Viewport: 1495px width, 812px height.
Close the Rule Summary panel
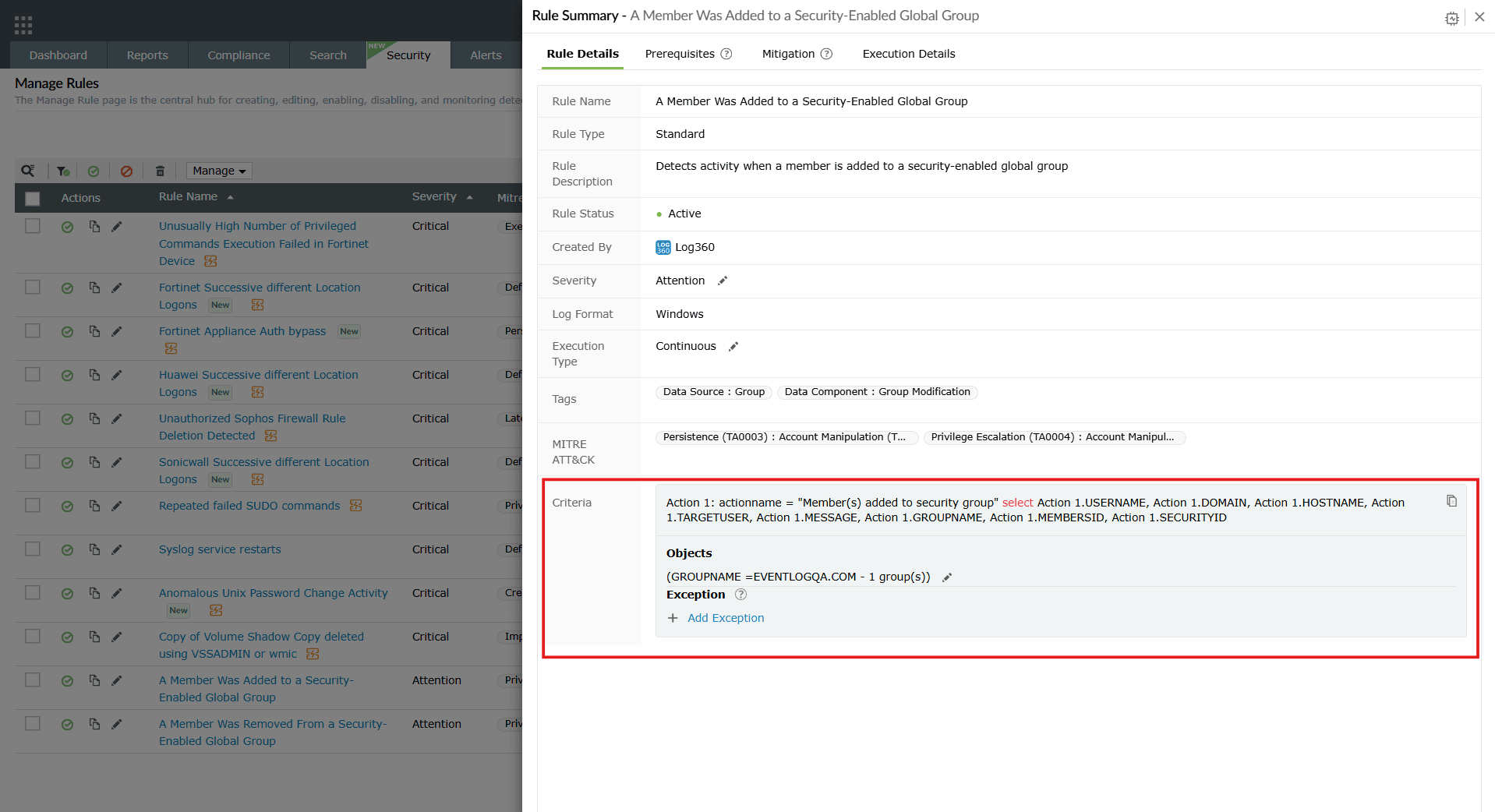click(x=1479, y=17)
